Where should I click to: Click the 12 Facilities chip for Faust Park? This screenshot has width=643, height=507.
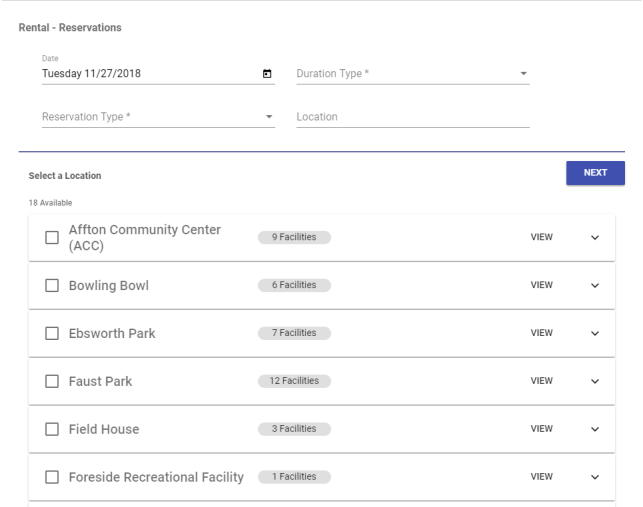293,381
